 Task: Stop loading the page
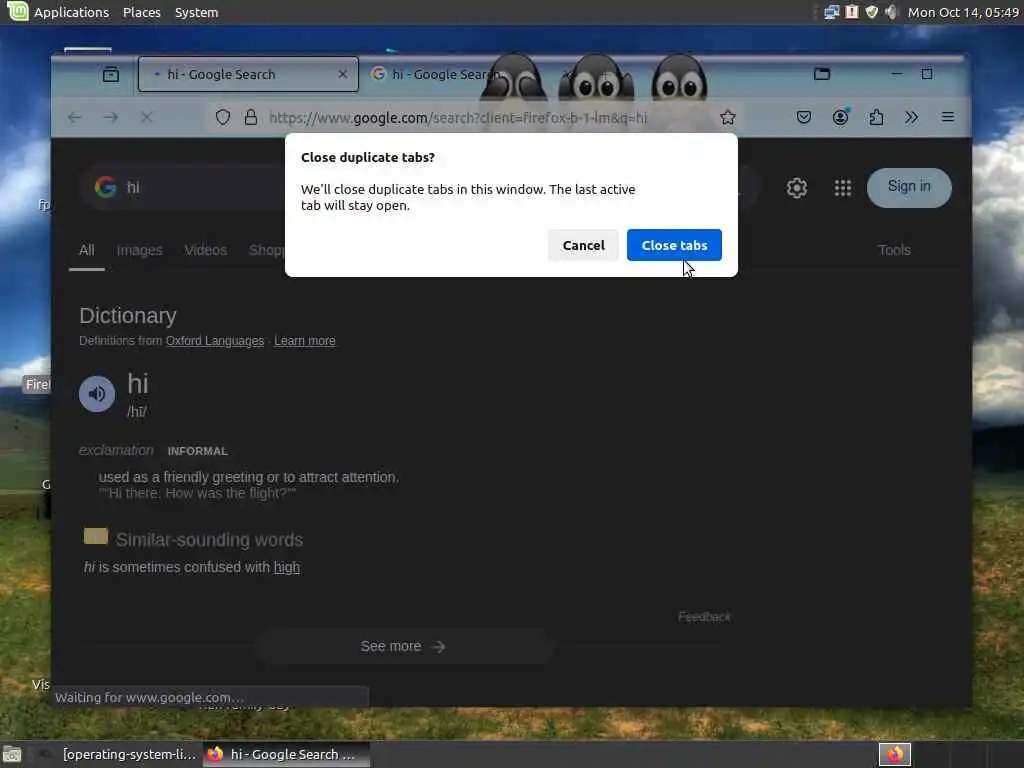(x=147, y=118)
